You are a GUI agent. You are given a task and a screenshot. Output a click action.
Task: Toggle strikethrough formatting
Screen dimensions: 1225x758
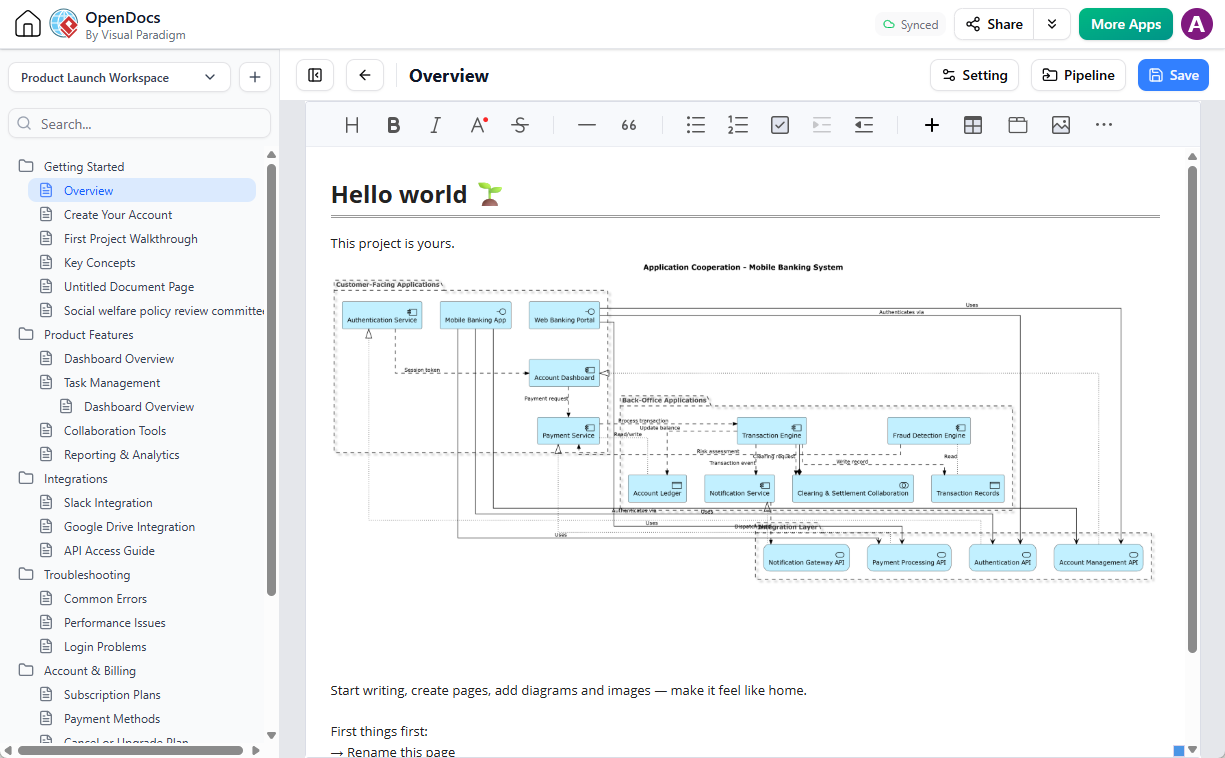(x=520, y=125)
